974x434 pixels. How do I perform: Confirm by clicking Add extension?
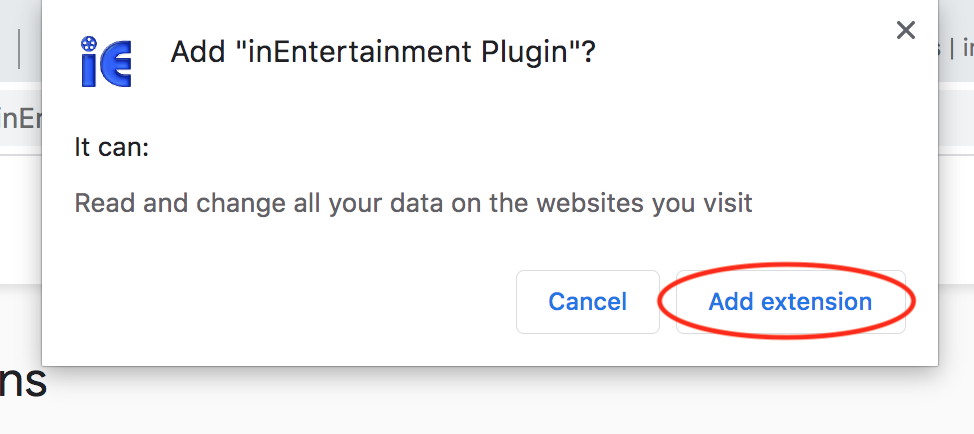pos(790,302)
